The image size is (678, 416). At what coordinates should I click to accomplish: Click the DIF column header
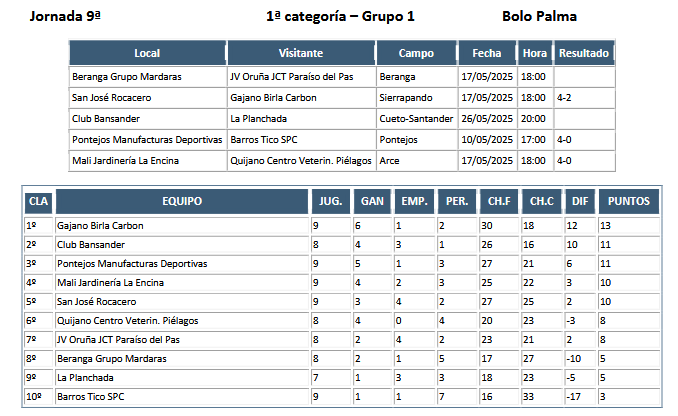click(x=580, y=201)
